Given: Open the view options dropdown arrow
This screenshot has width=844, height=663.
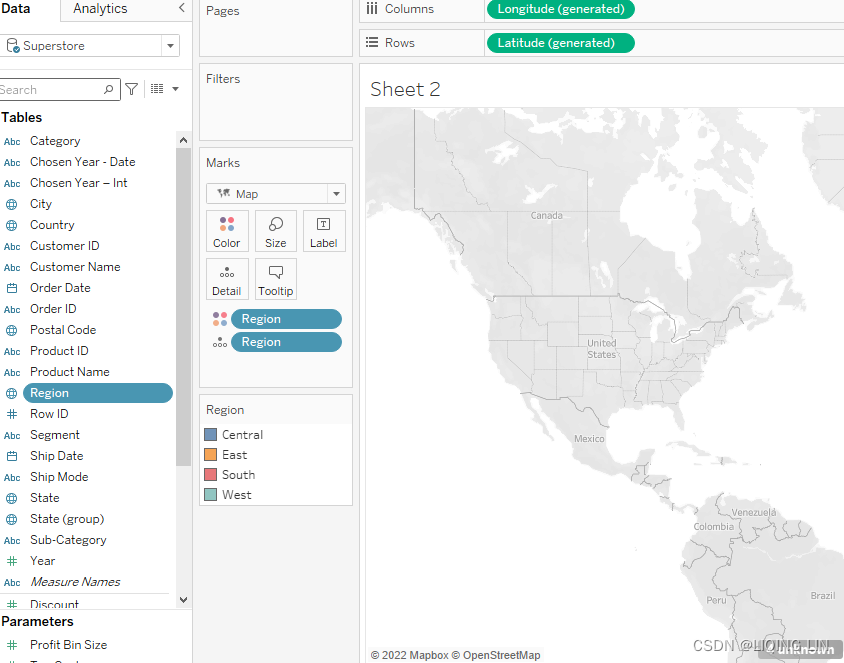Looking at the screenshot, I should (x=176, y=89).
